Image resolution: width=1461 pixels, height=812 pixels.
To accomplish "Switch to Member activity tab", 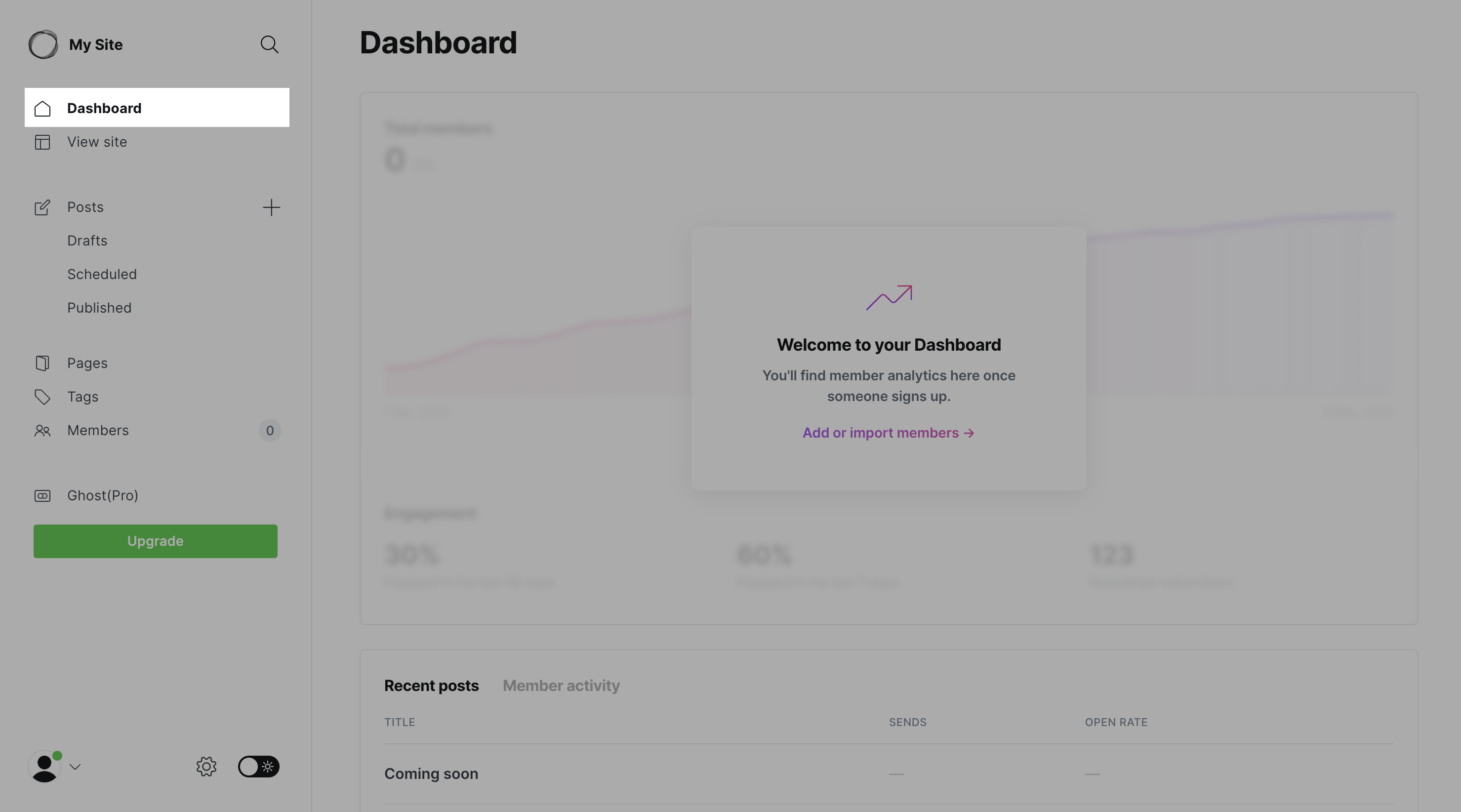I will 561,686.
